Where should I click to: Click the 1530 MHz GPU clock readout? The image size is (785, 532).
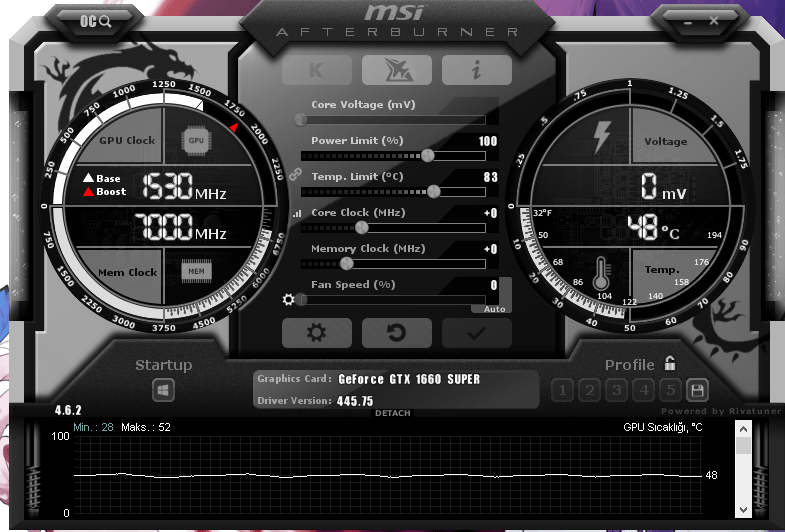(184, 187)
